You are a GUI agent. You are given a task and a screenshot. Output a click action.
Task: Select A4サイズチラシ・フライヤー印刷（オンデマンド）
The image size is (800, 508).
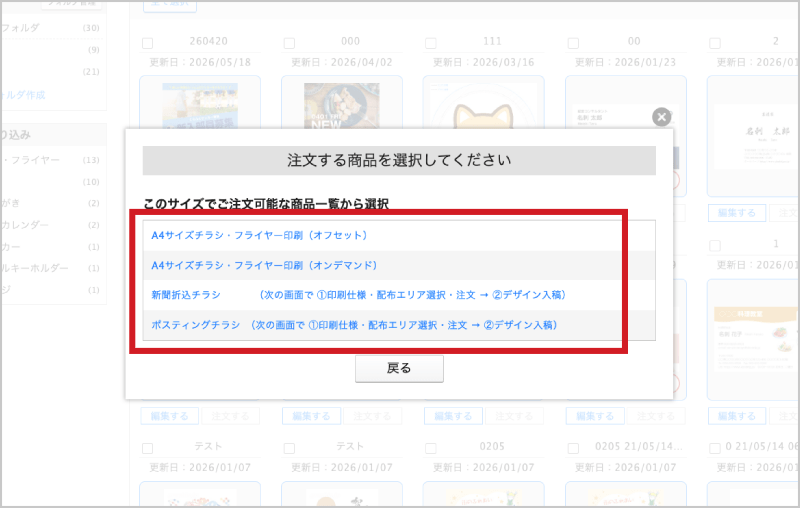264,265
